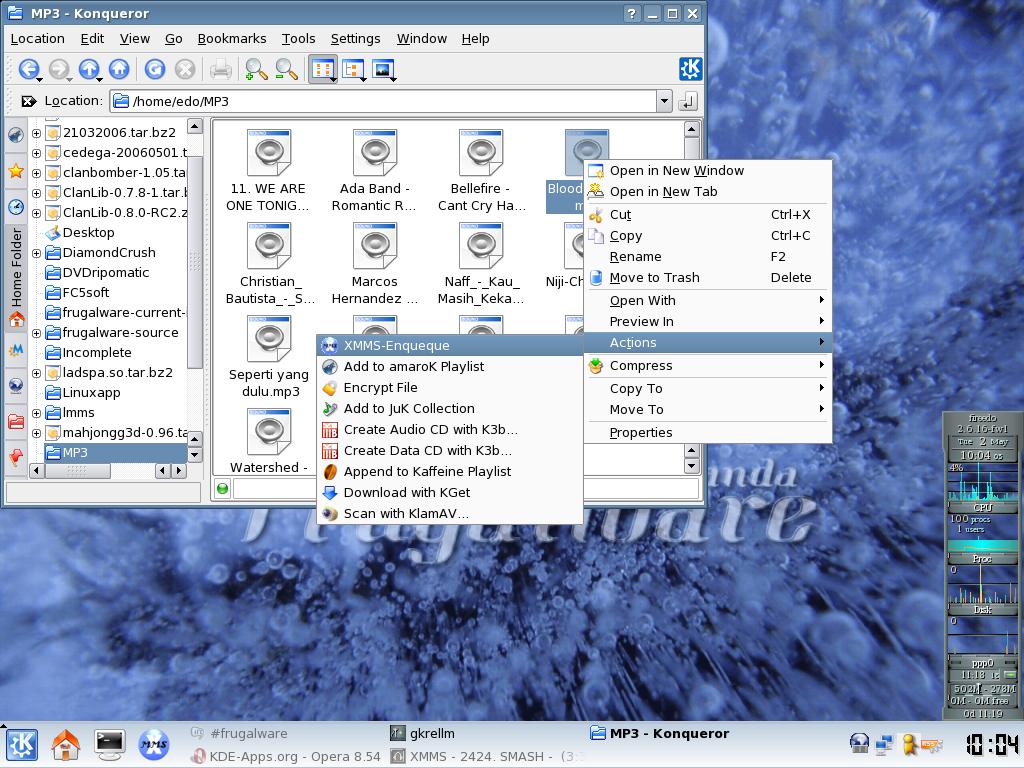Image resolution: width=1024 pixels, height=768 pixels.
Task: Open the KDE K-Menu start button
Action: [x=22, y=745]
